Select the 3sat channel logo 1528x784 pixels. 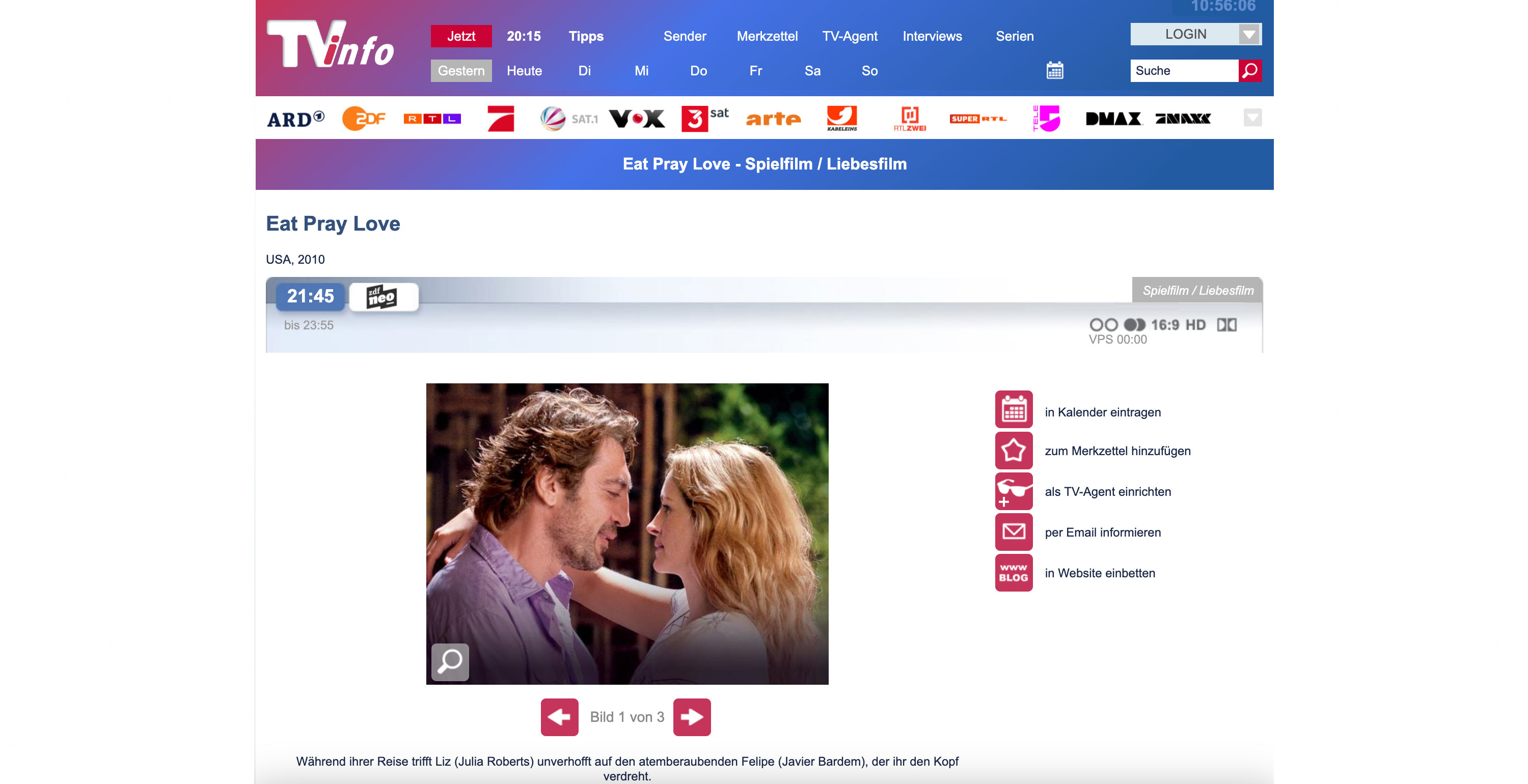705,119
